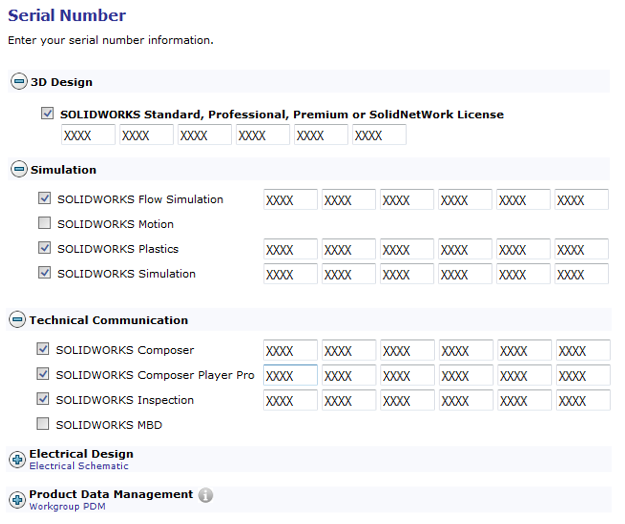
Task: Click the Electrical Design heading text
Action: point(81,454)
